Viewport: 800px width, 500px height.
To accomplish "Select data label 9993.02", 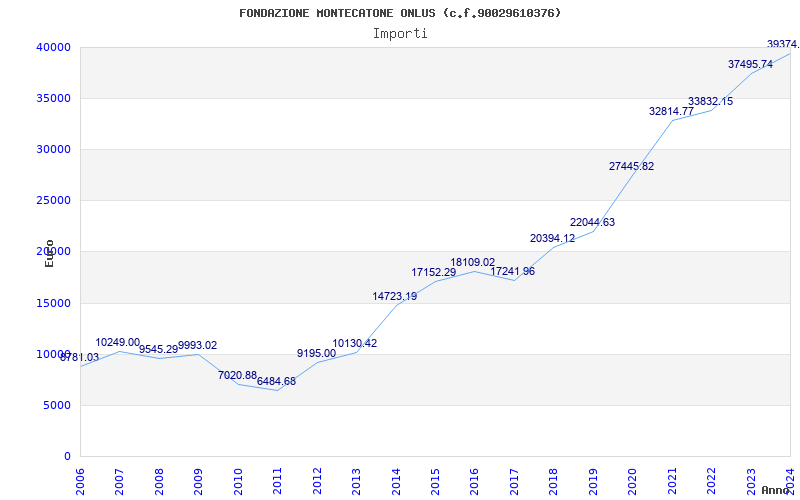I will coord(197,345).
